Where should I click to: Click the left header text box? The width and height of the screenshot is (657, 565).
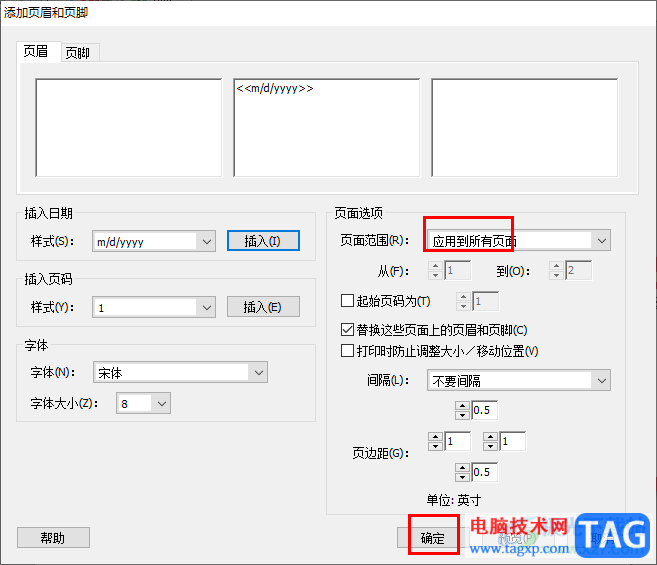[129, 127]
